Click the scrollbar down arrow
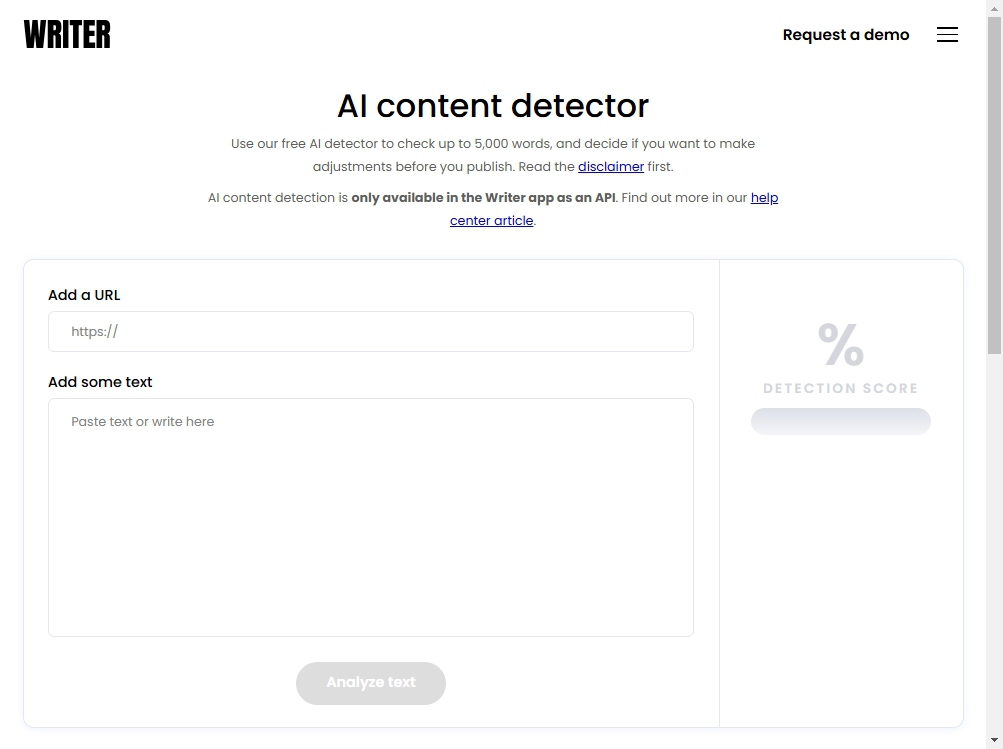 point(994,741)
